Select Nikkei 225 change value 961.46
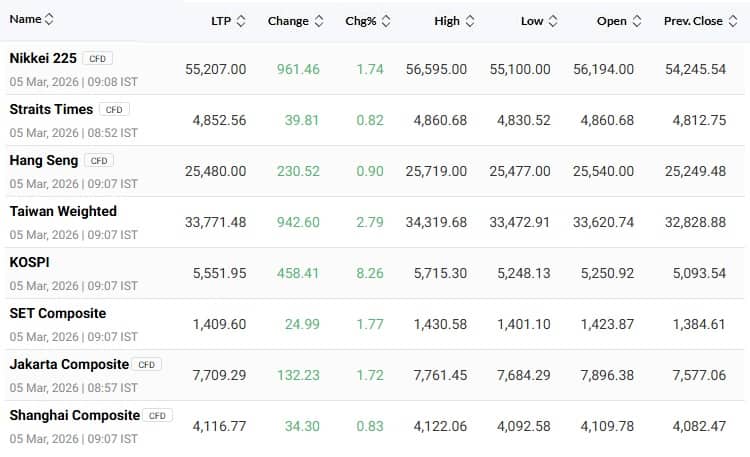750x457 pixels. 298,69
